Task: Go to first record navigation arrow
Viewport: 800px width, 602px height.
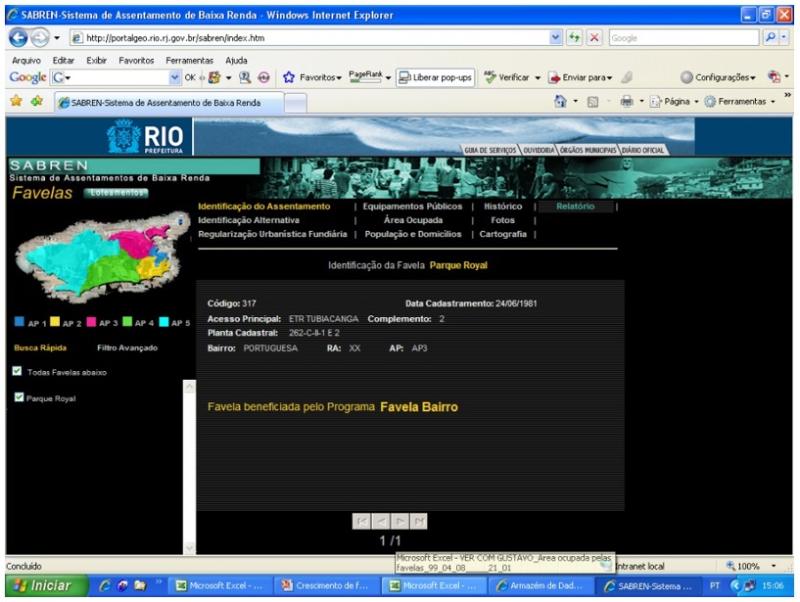Action: pyautogui.click(x=361, y=520)
